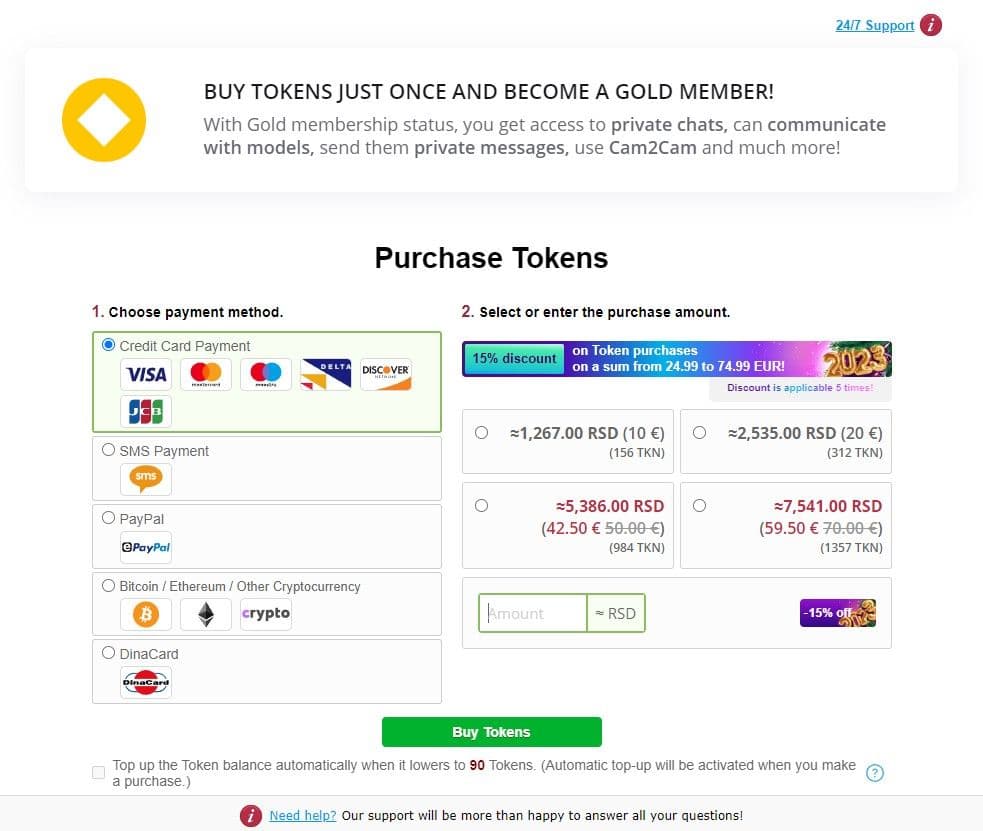The width and height of the screenshot is (983, 831).
Task: Click the red info icon beside 24/7 Support
Action: point(931,25)
